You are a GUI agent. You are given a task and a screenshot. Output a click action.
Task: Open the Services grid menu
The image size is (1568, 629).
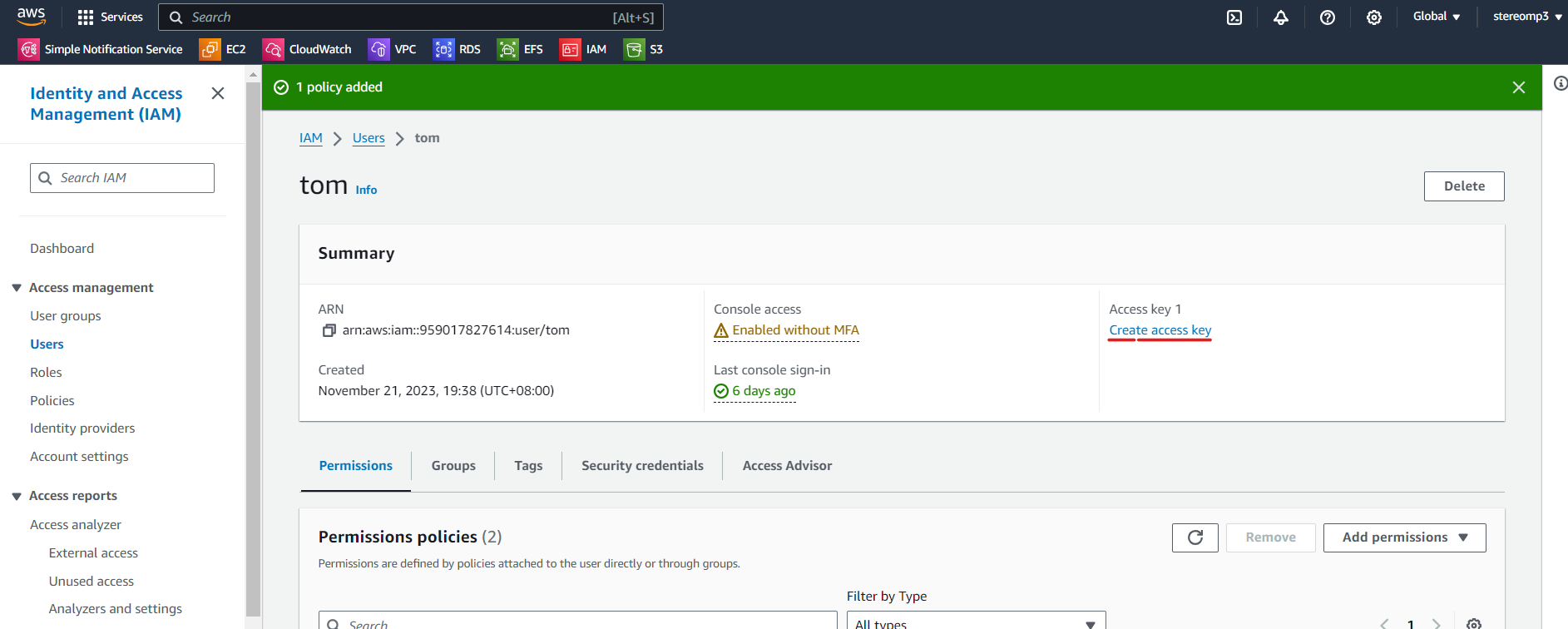[110, 17]
